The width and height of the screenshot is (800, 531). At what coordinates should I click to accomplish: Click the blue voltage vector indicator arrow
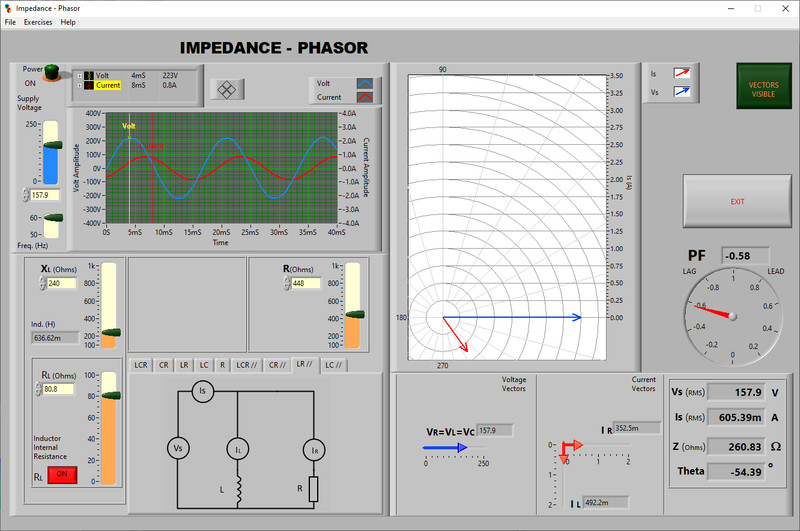click(445, 448)
